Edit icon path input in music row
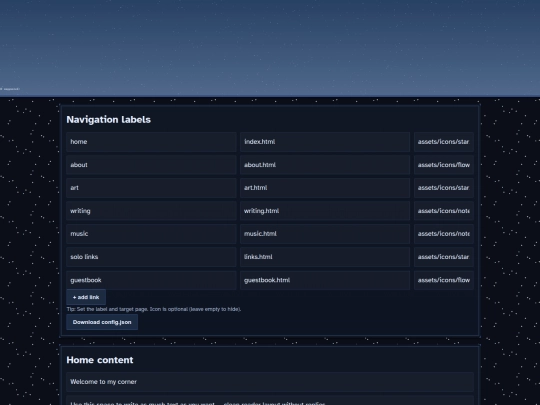This screenshot has height=405, width=540. coord(444,234)
